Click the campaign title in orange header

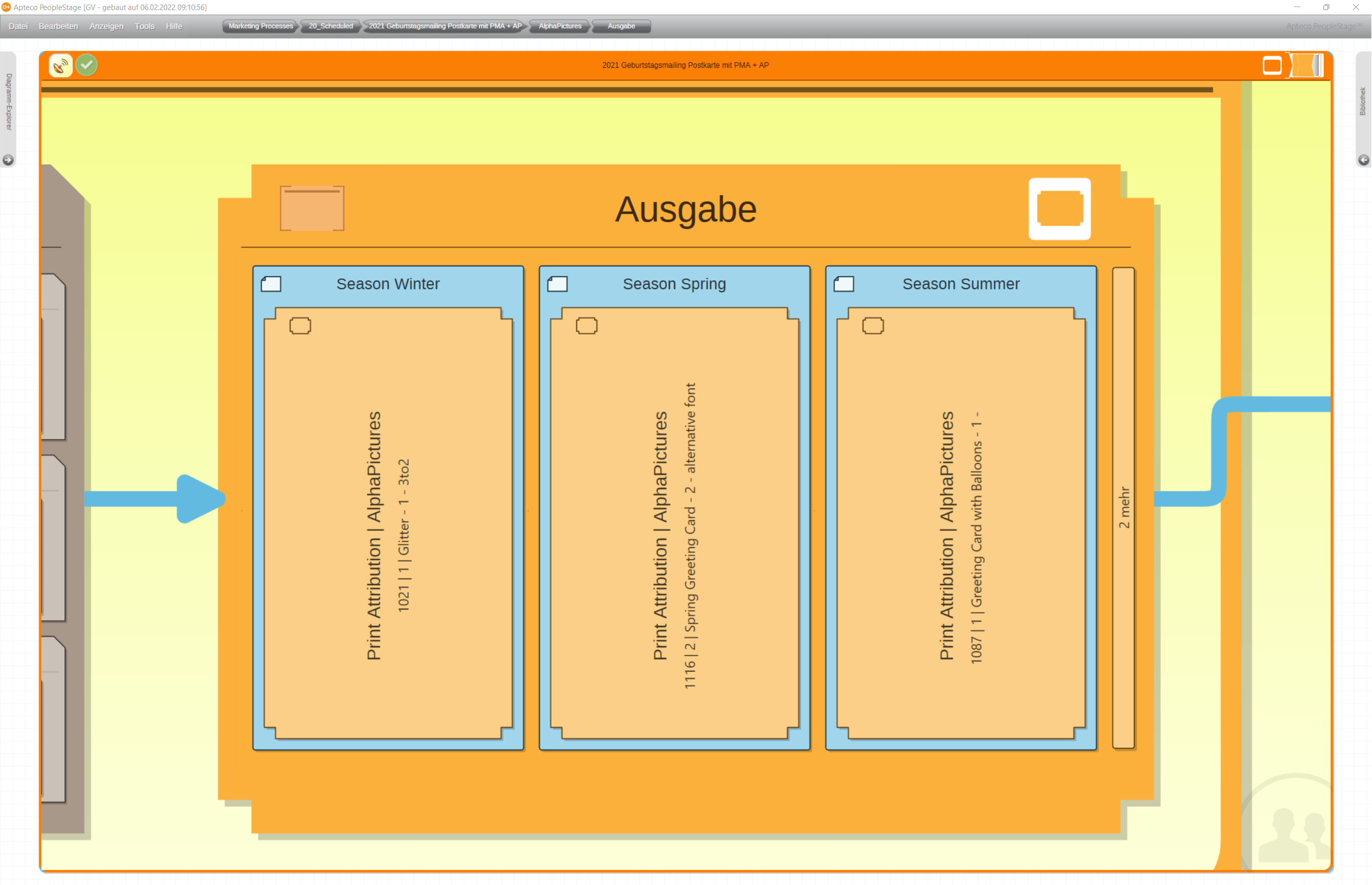(x=685, y=65)
